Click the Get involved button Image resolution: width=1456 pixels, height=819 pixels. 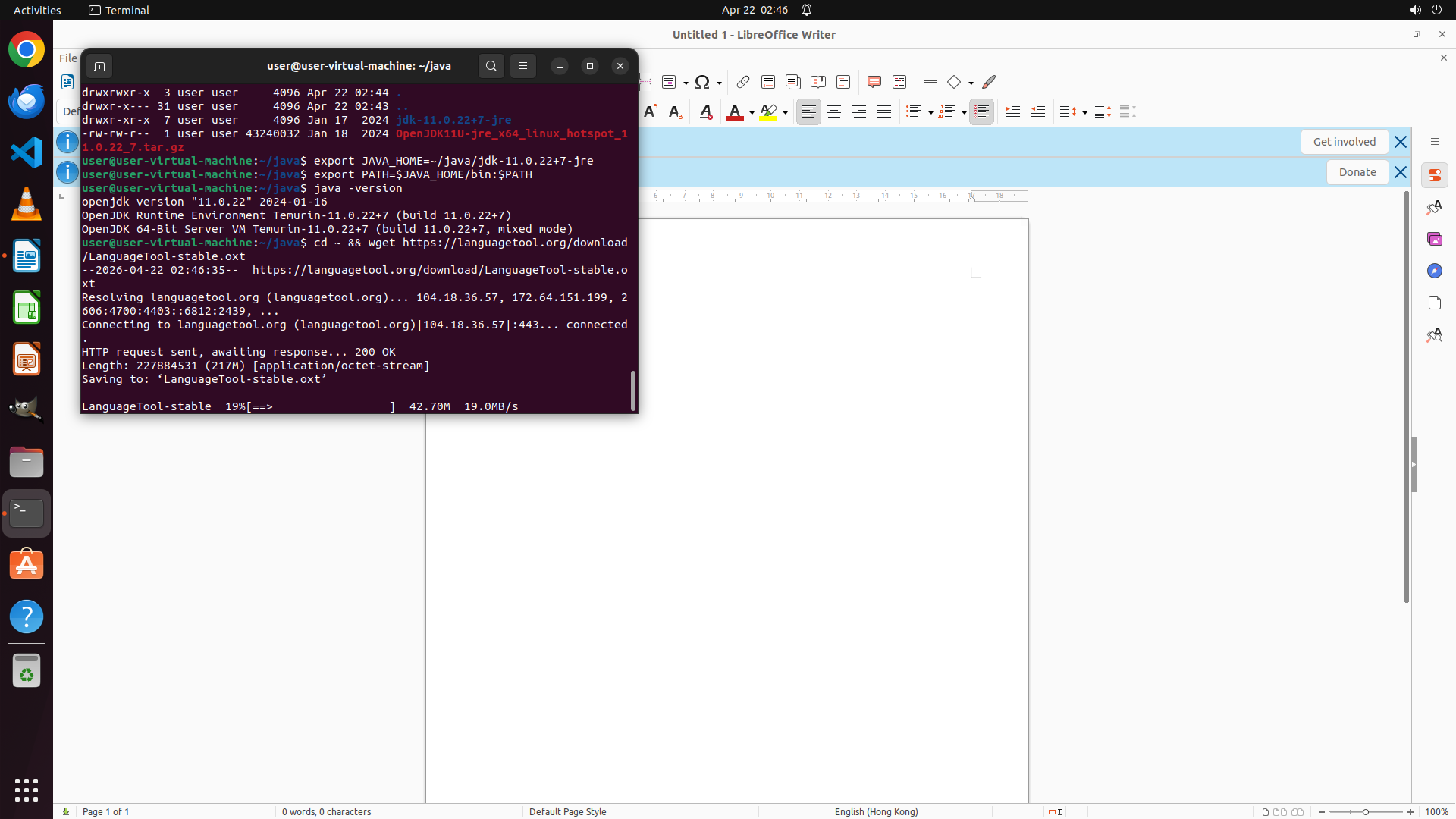coord(1344,142)
